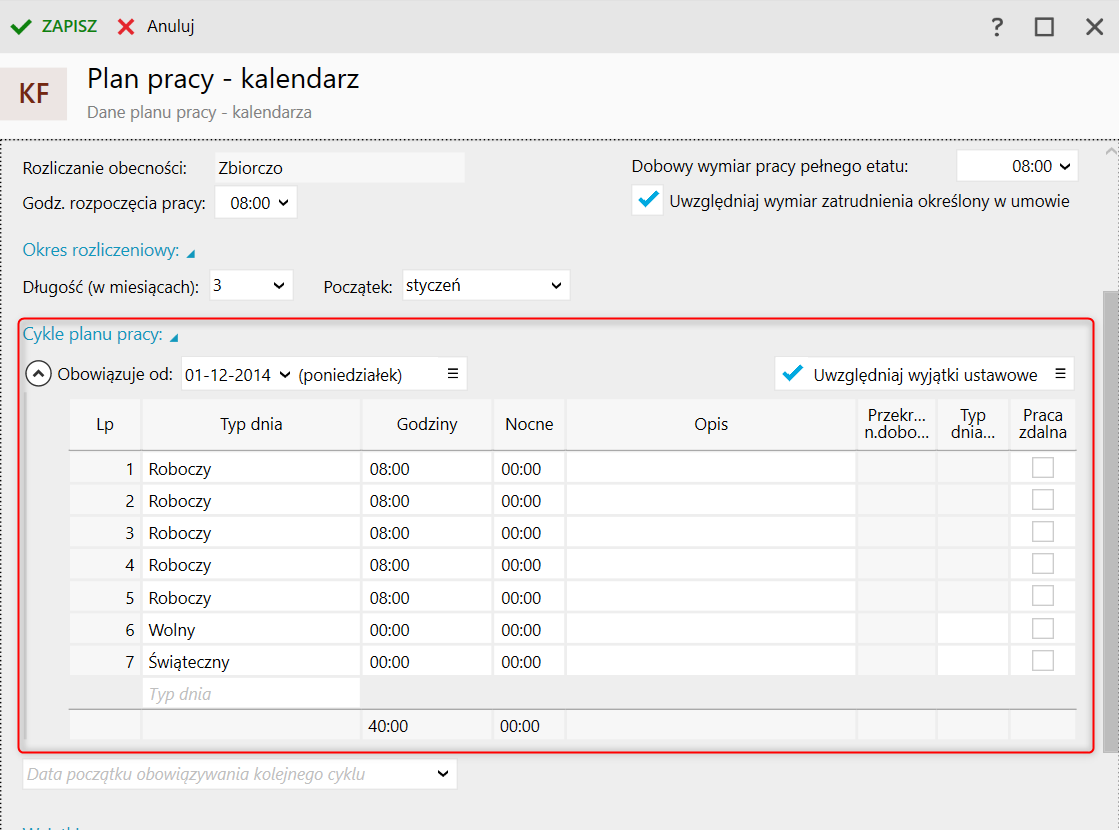Click the Godziny 00:00 cell in row 6
The image size is (1119, 830).
(x=427, y=630)
